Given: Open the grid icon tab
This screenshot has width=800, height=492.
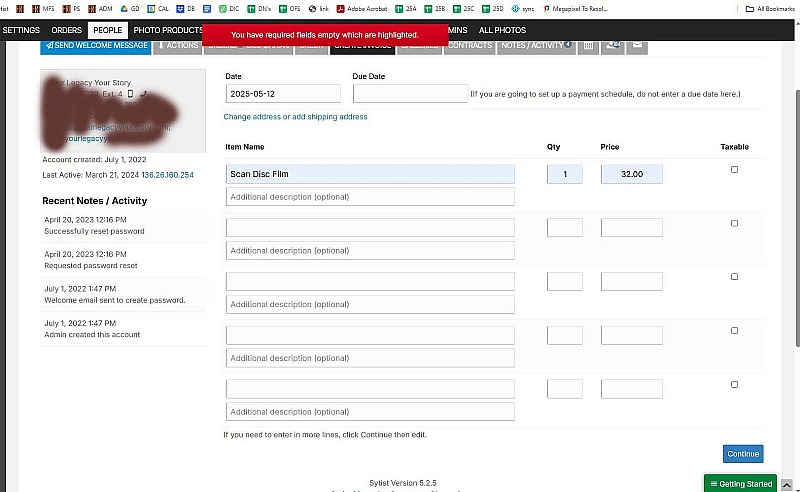Looking at the screenshot, I should [588, 46].
